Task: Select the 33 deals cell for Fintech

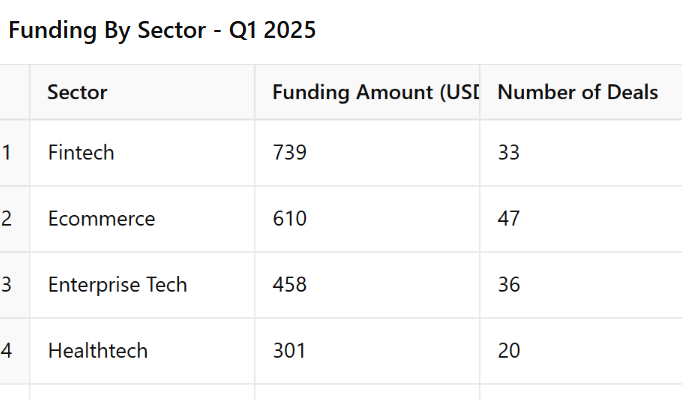Action: [580, 153]
